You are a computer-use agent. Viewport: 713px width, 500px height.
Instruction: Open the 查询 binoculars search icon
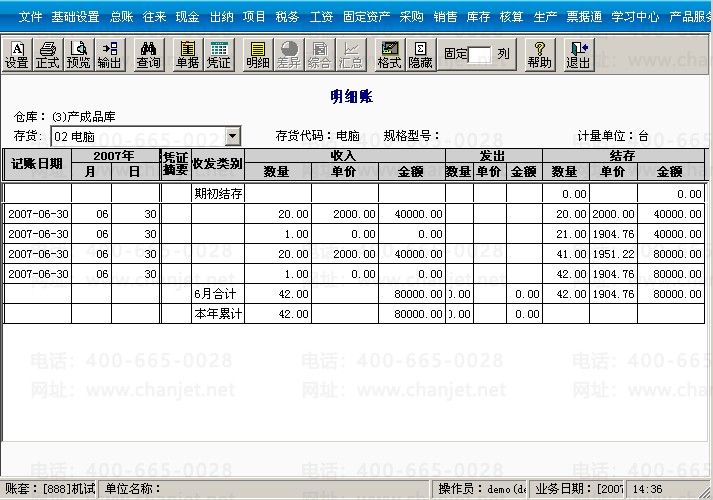click(x=148, y=55)
